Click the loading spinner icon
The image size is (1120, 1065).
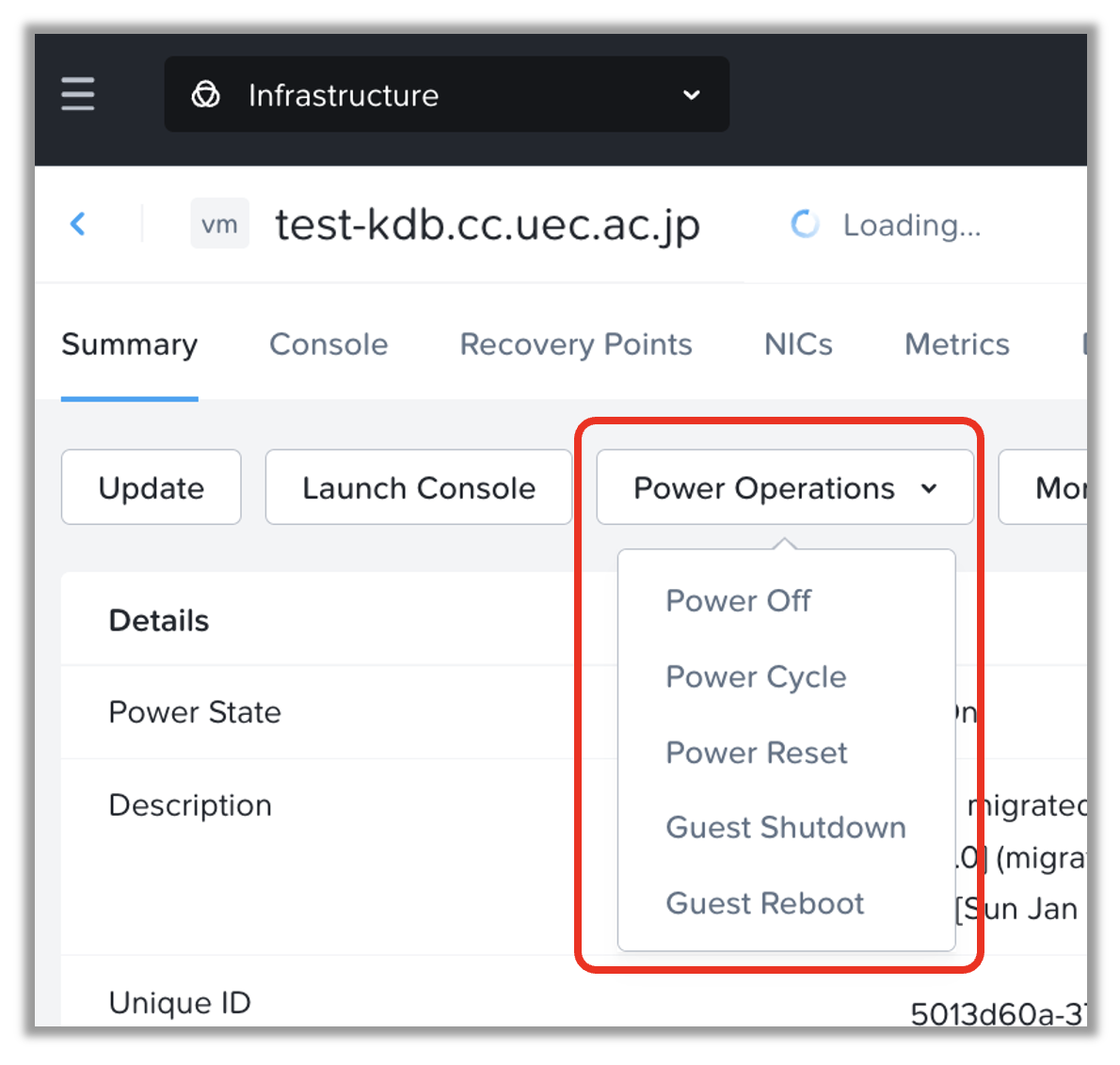pyautogui.click(x=805, y=225)
